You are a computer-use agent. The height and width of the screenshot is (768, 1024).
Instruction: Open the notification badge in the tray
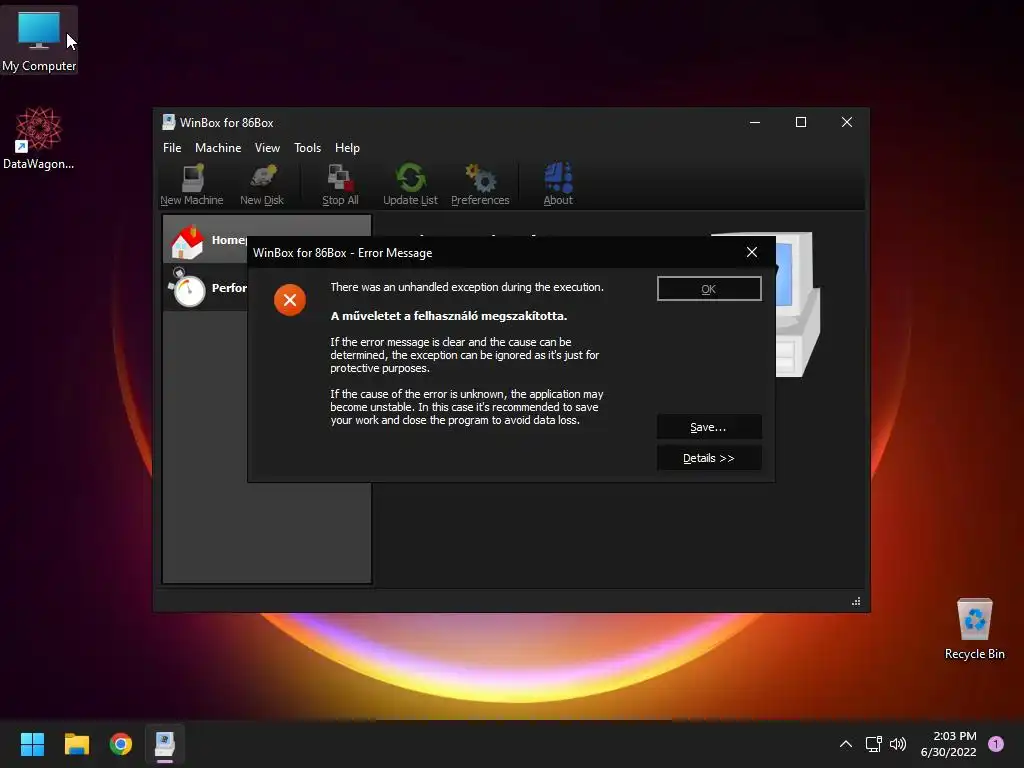(x=996, y=744)
